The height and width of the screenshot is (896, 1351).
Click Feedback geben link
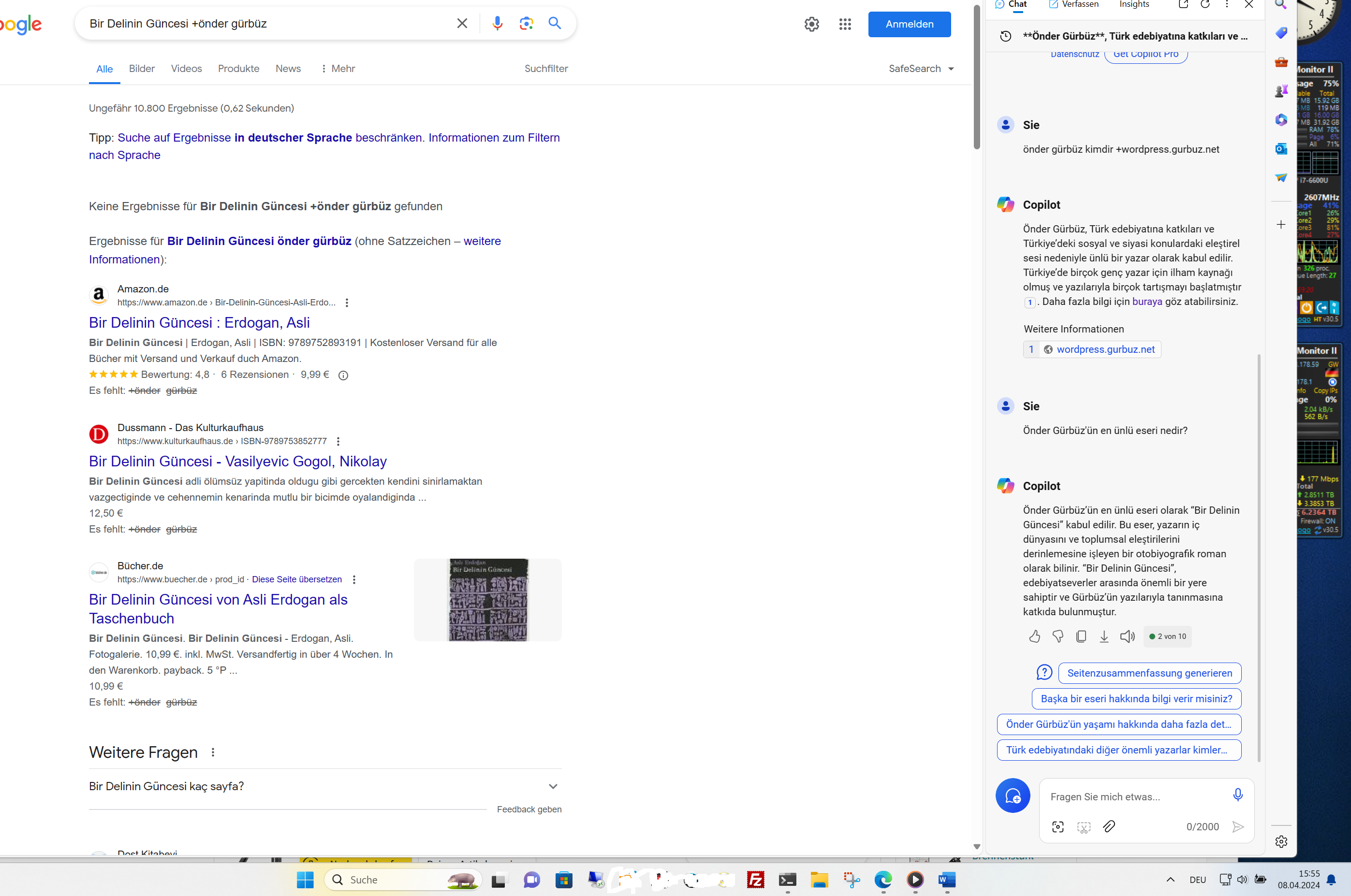(x=529, y=809)
